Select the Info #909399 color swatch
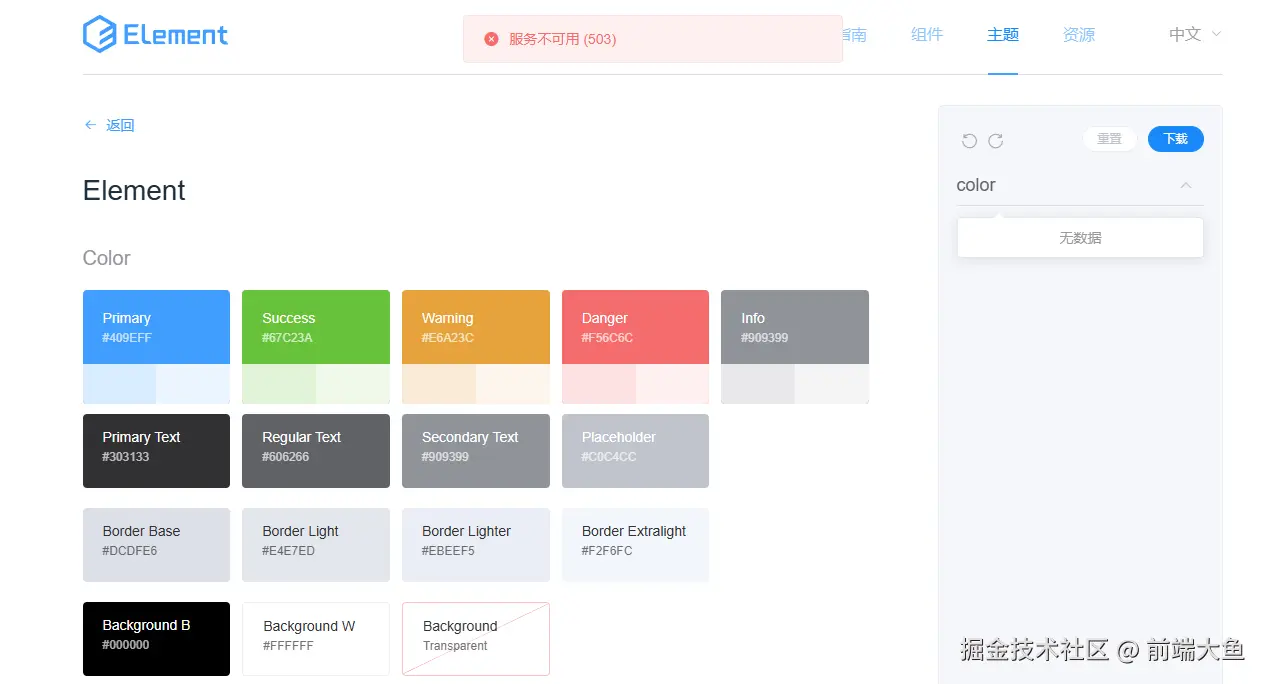 tap(795, 327)
